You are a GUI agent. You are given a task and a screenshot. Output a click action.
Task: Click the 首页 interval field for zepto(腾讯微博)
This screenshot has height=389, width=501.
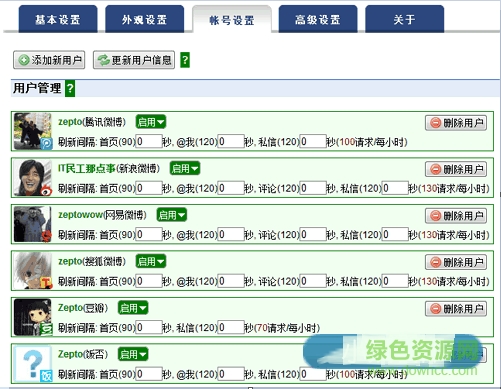point(149,142)
